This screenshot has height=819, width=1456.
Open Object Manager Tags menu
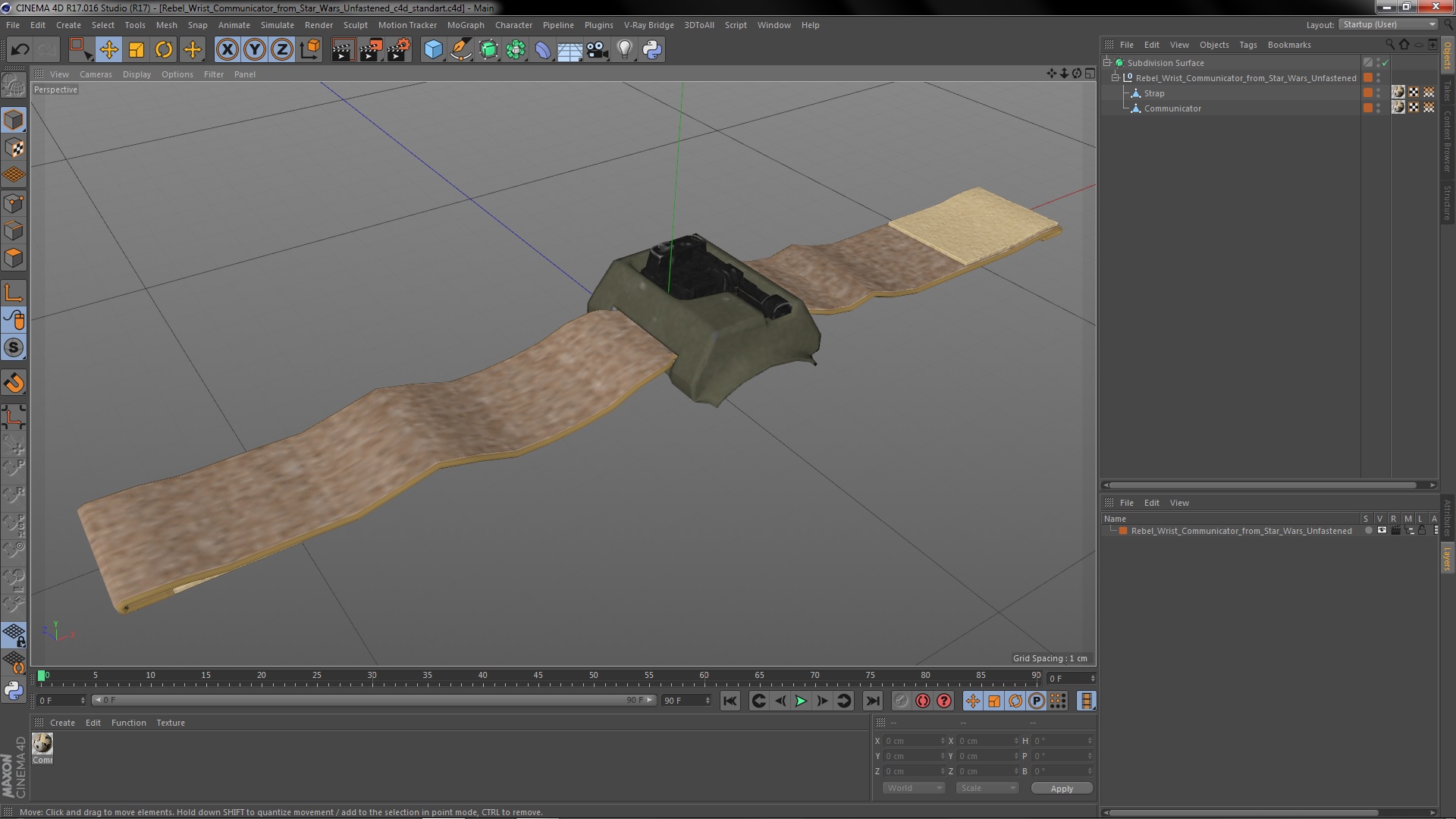1247,45
